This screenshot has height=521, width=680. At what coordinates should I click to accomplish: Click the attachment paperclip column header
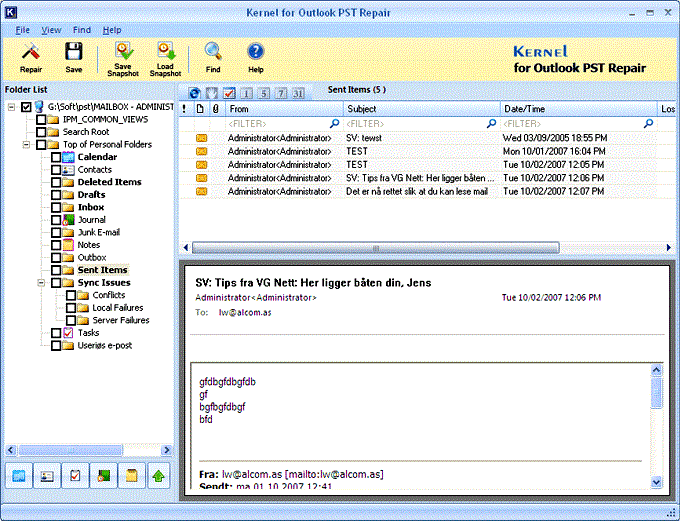(x=216, y=108)
